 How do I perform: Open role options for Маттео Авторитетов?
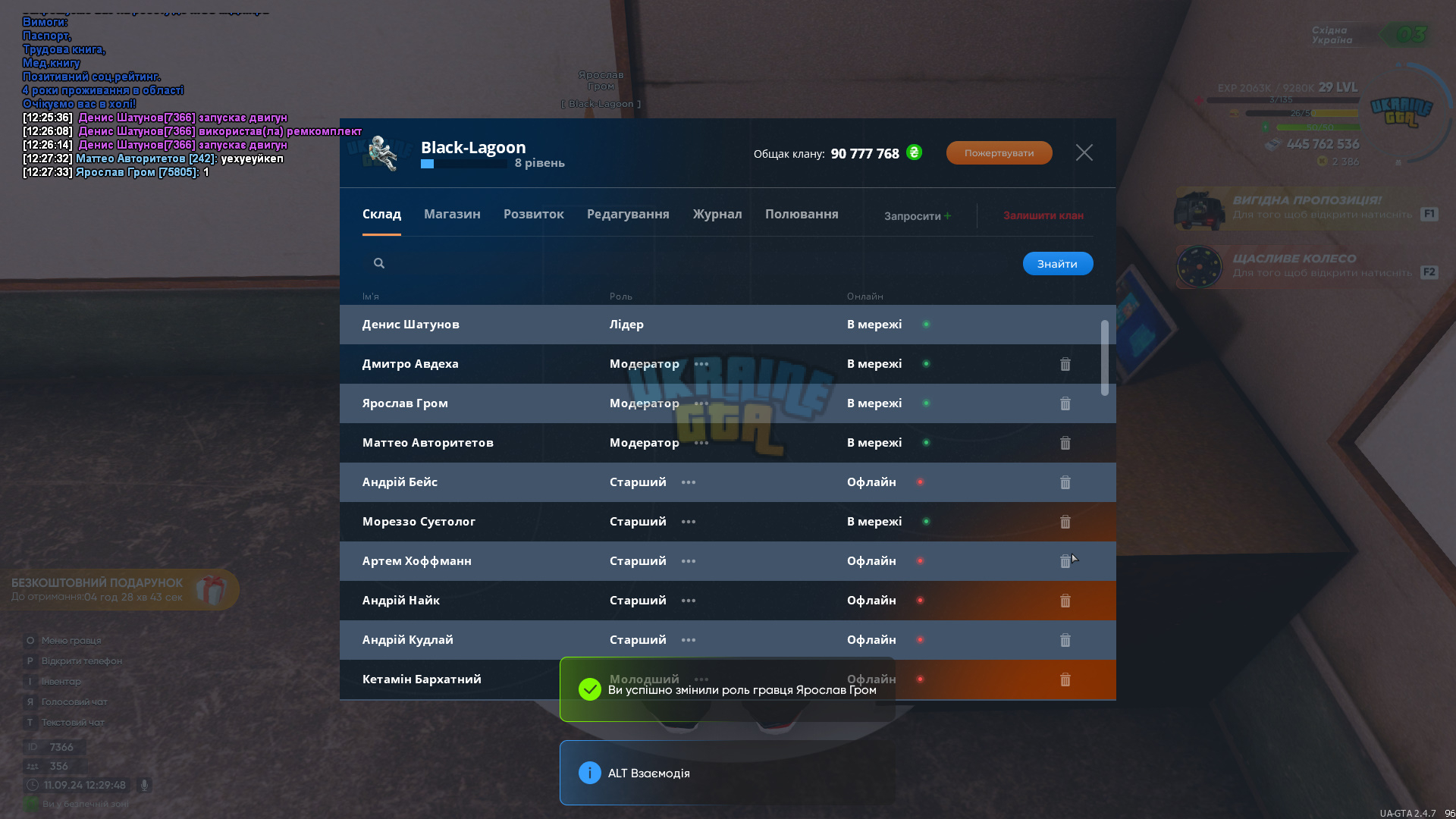click(x=701, y=443)
